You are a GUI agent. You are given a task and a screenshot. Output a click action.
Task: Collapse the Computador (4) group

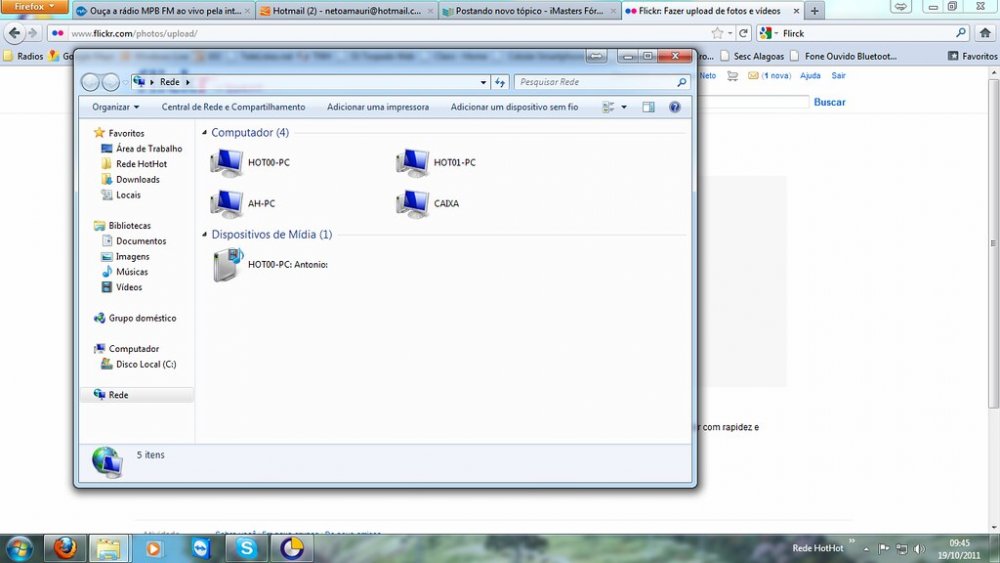point(205,133)
